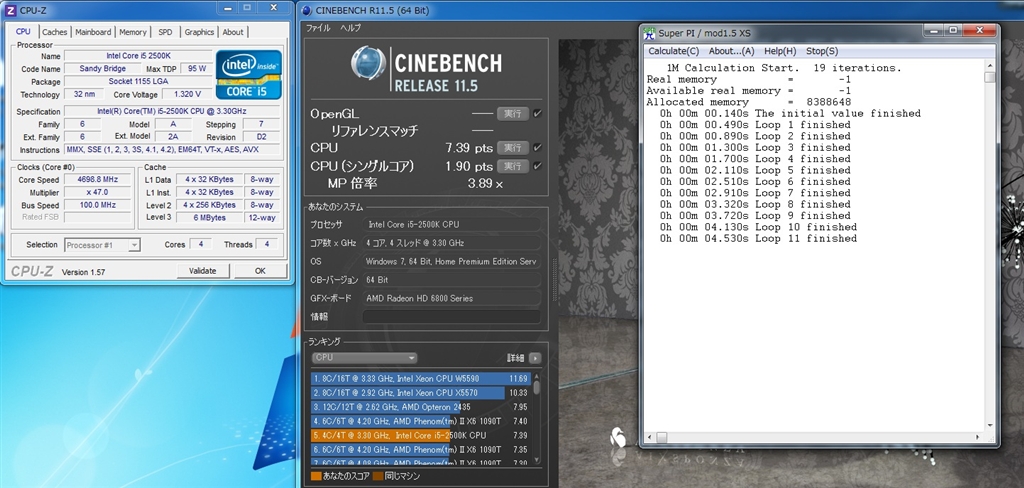
Task: Click the ranking list scrollbar down arrow
Action: click(x=537, y=459)
